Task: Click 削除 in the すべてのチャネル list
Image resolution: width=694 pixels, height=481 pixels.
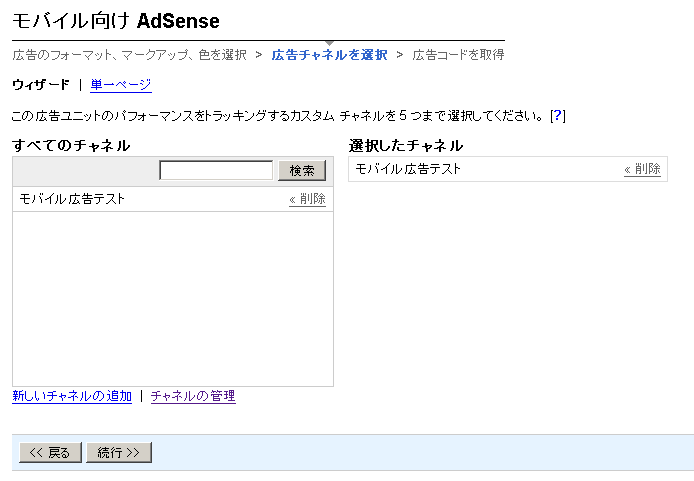Action: [308, 199]
